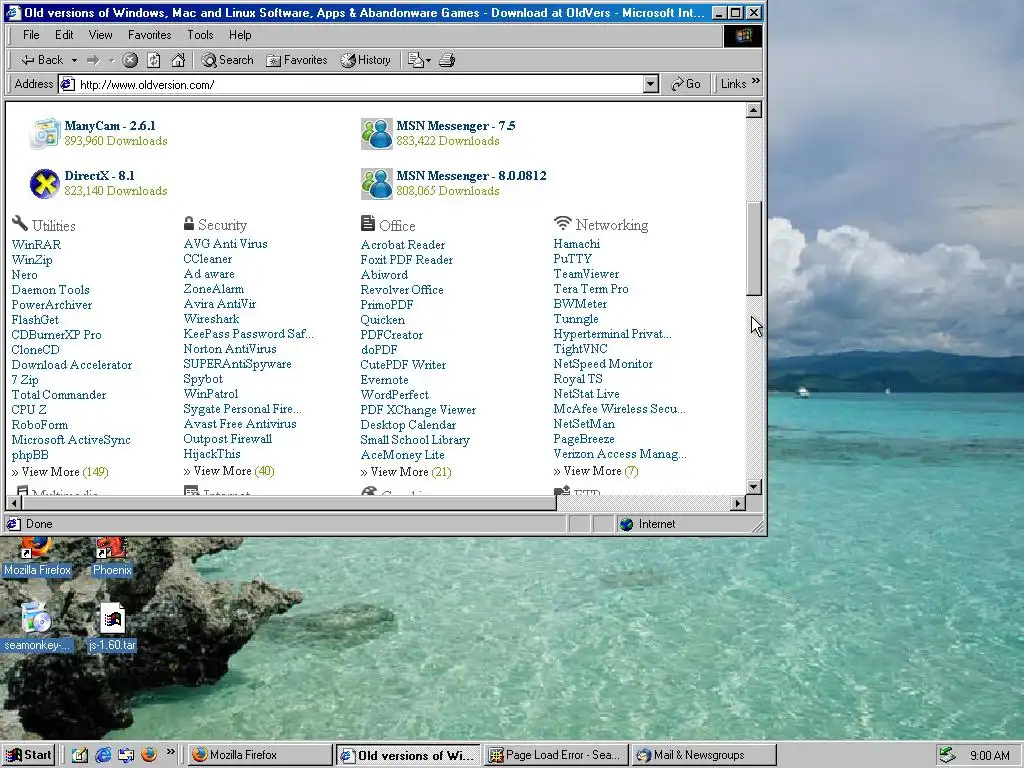The image size is (1024, 768).
Task: Open the Acrobat Reader link
Action: 403,245
